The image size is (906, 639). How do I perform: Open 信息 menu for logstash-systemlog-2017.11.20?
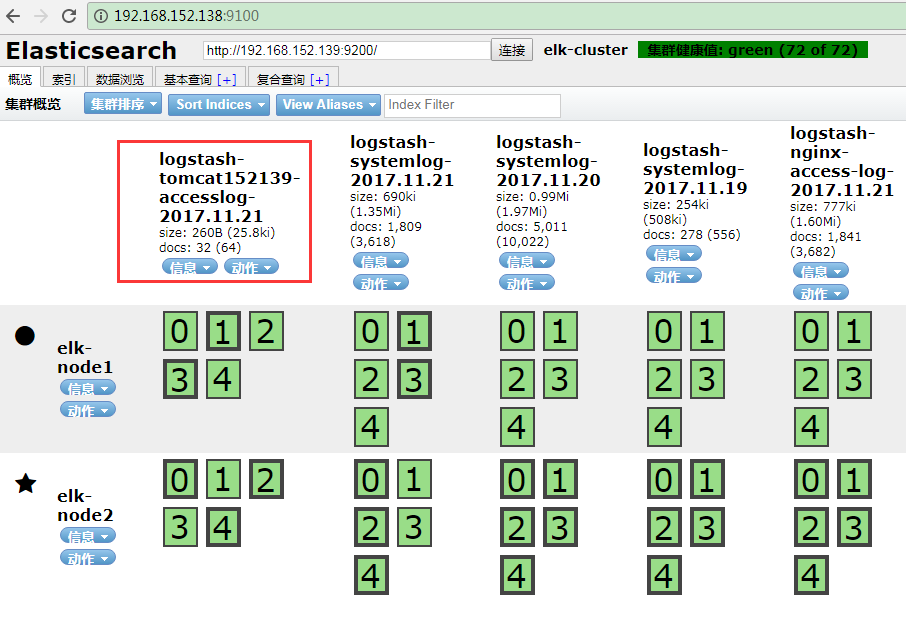(526, 261)
